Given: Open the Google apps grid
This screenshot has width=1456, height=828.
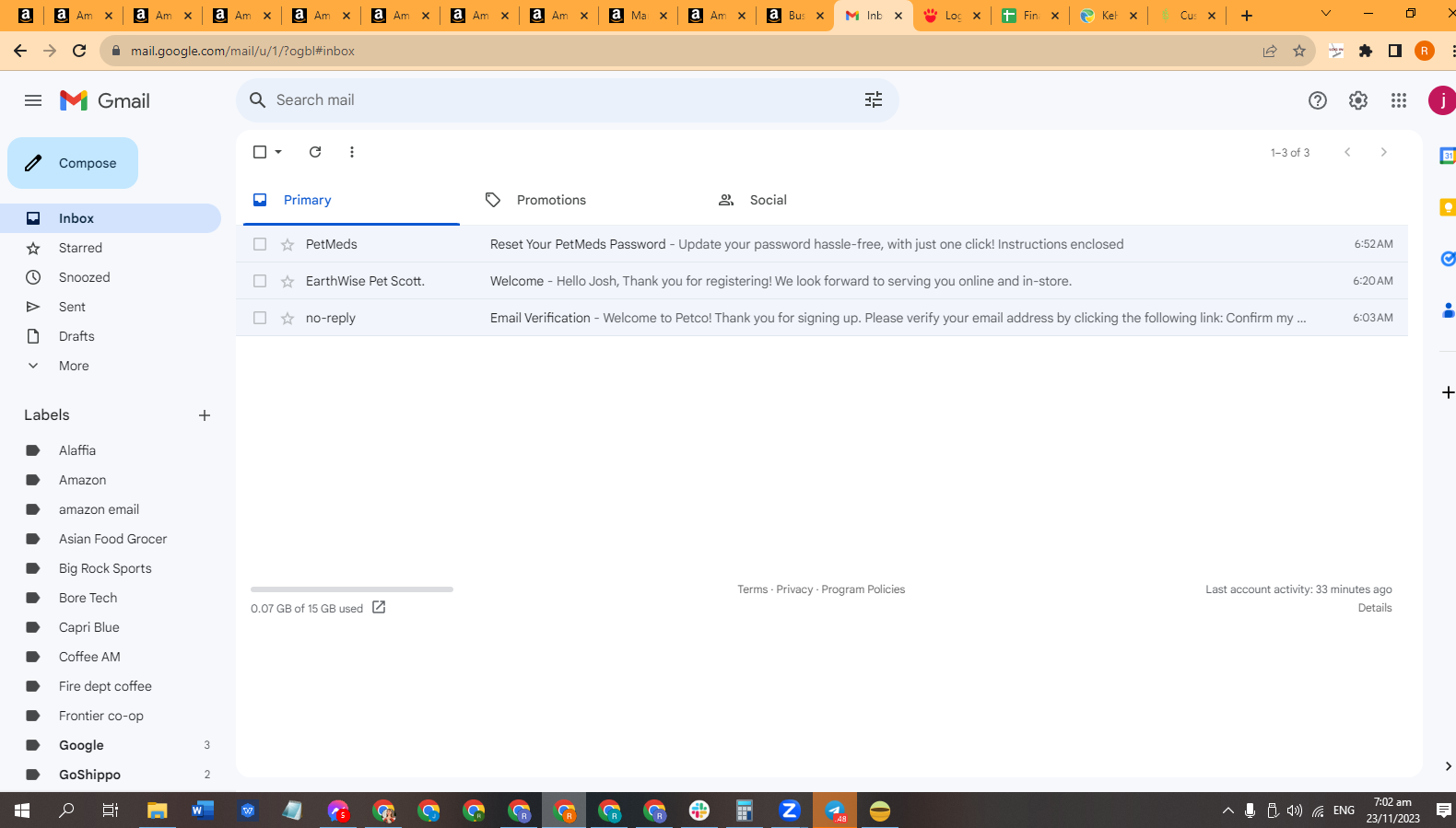Looking at the screenshot, I should tap(1399, 100).
